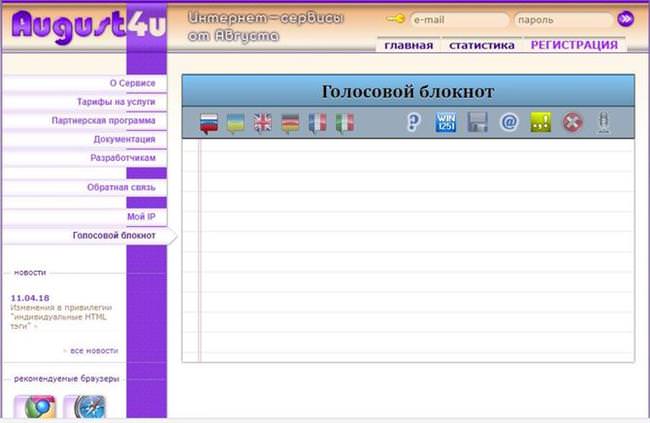Save notes with floppy disk icon
Screen dimensions: 650x423
click(x=478, y=122)
